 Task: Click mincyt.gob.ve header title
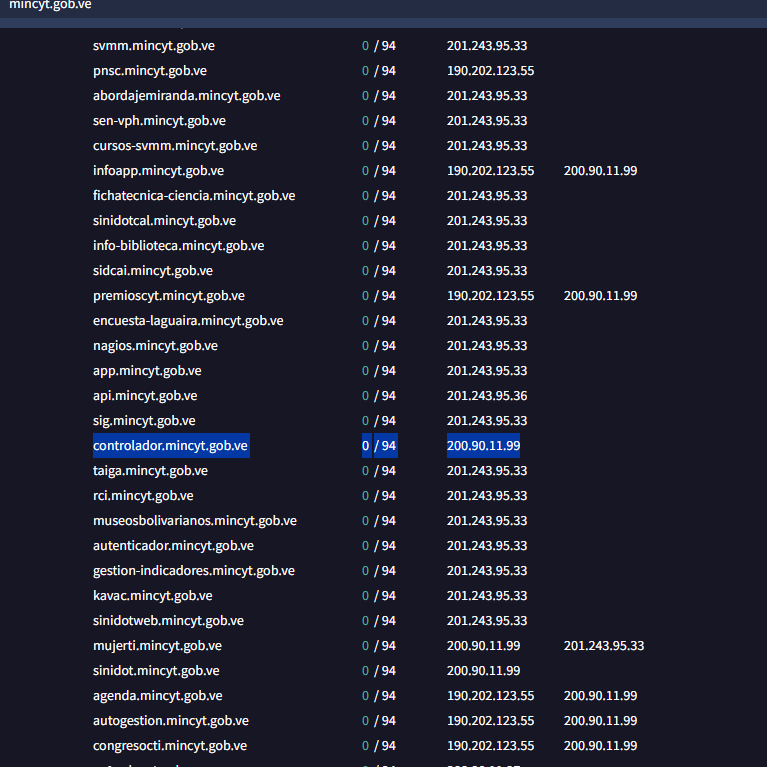click(50, 5)
